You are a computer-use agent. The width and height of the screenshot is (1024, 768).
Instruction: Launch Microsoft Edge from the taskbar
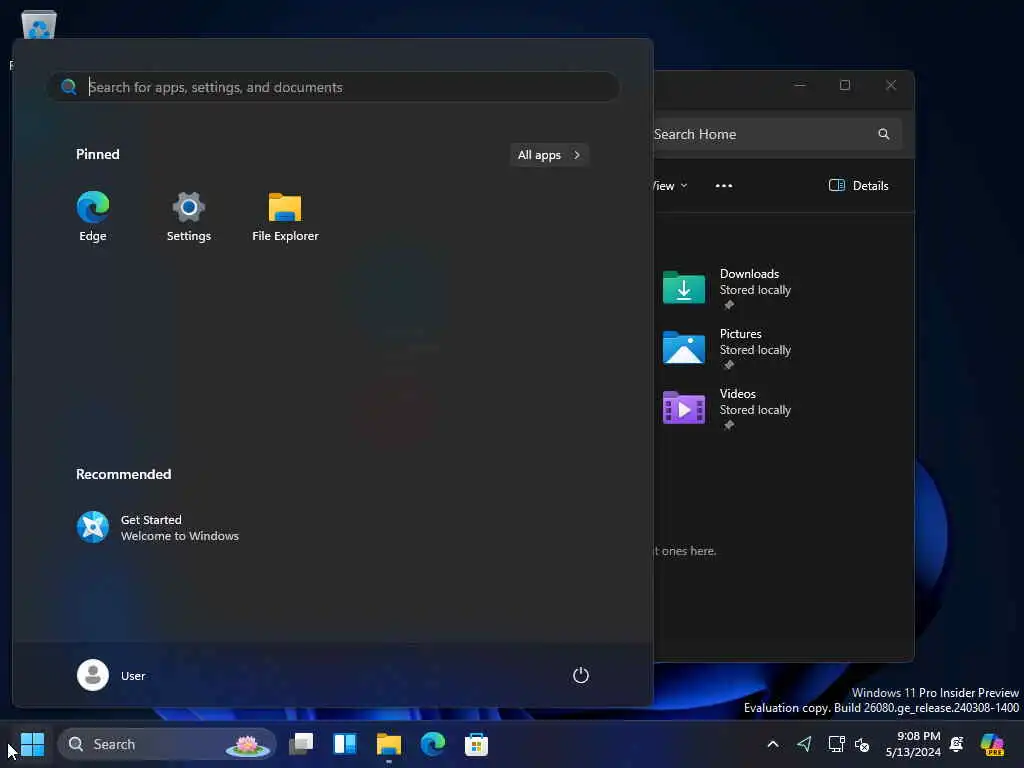[432, 744]
